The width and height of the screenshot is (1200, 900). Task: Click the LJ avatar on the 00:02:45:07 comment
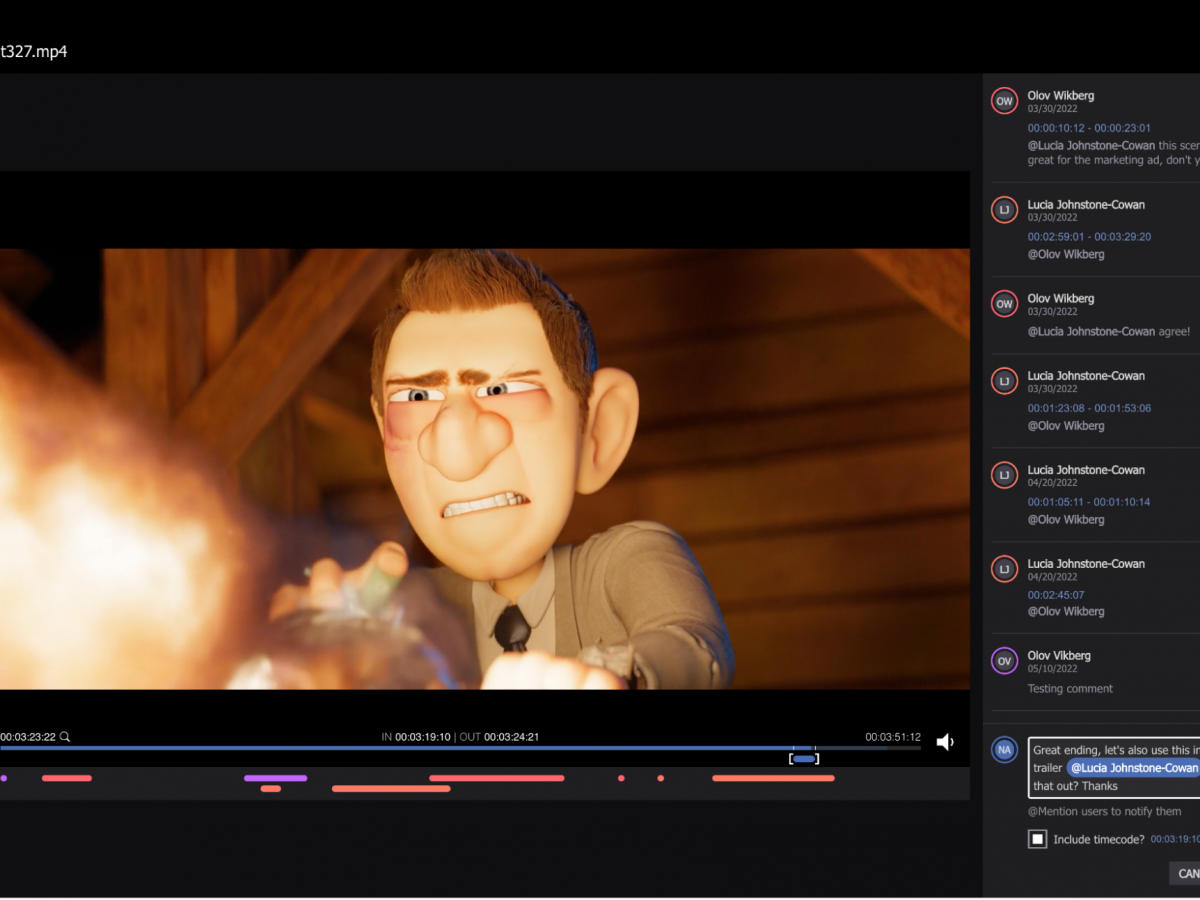1004,569
